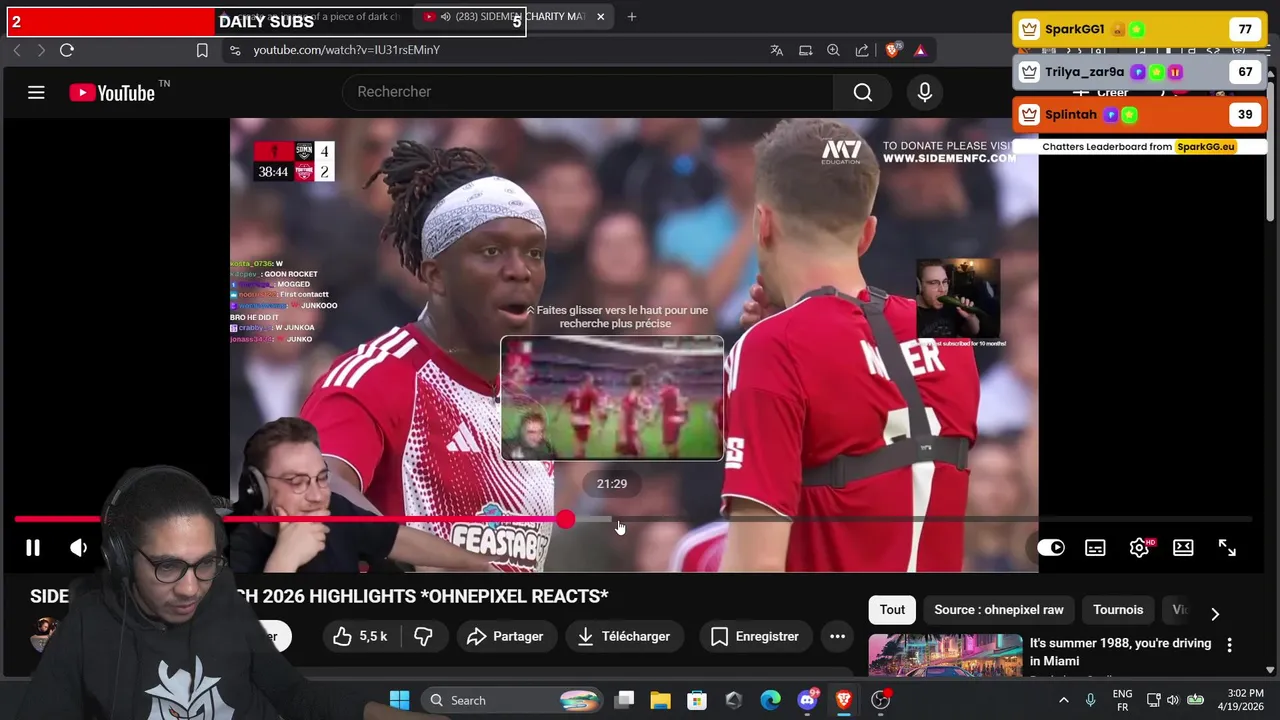Expand the system tray hidden icons chevron
The width and height of the screenshot is (1280, 720).
tap(1063, 700)
